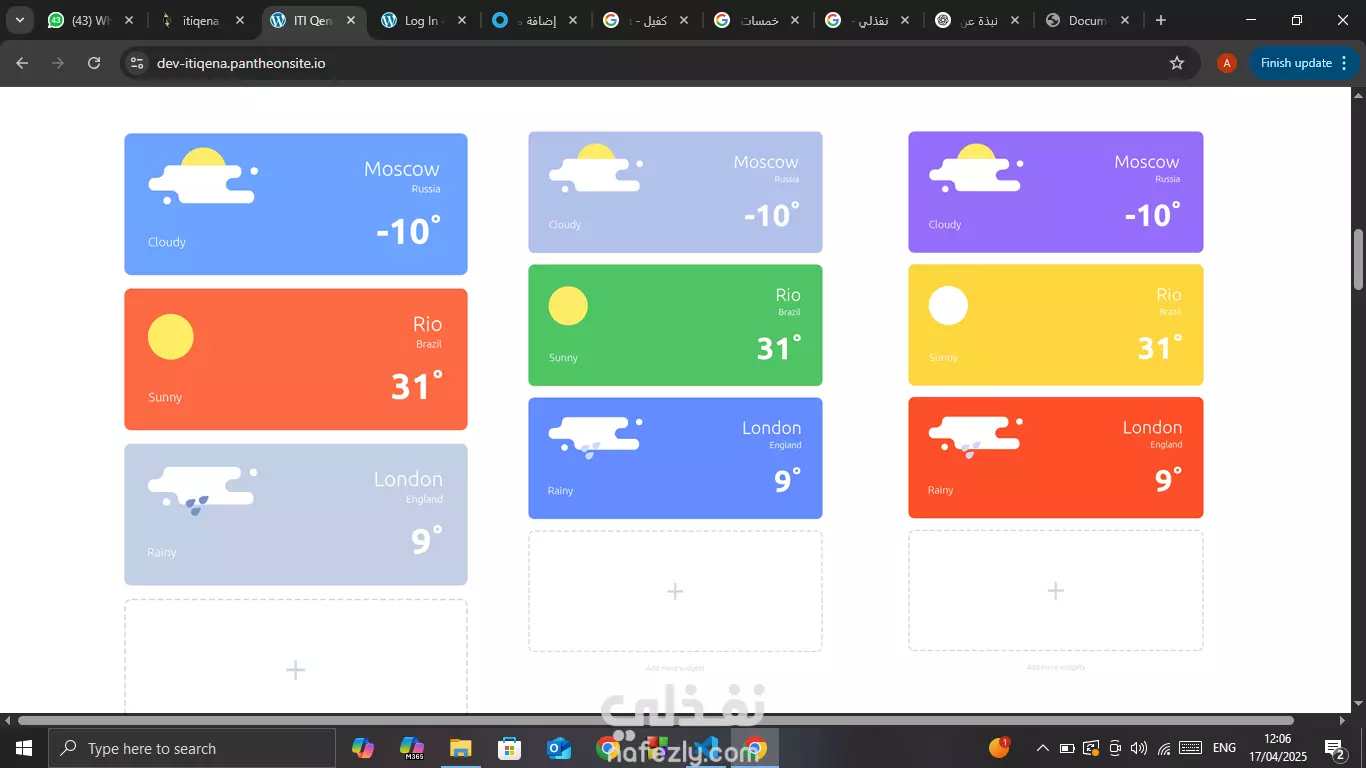Show hidden system tray icons
Viewport: 1366px width, 768px height.
click(x=1042, y=748)
